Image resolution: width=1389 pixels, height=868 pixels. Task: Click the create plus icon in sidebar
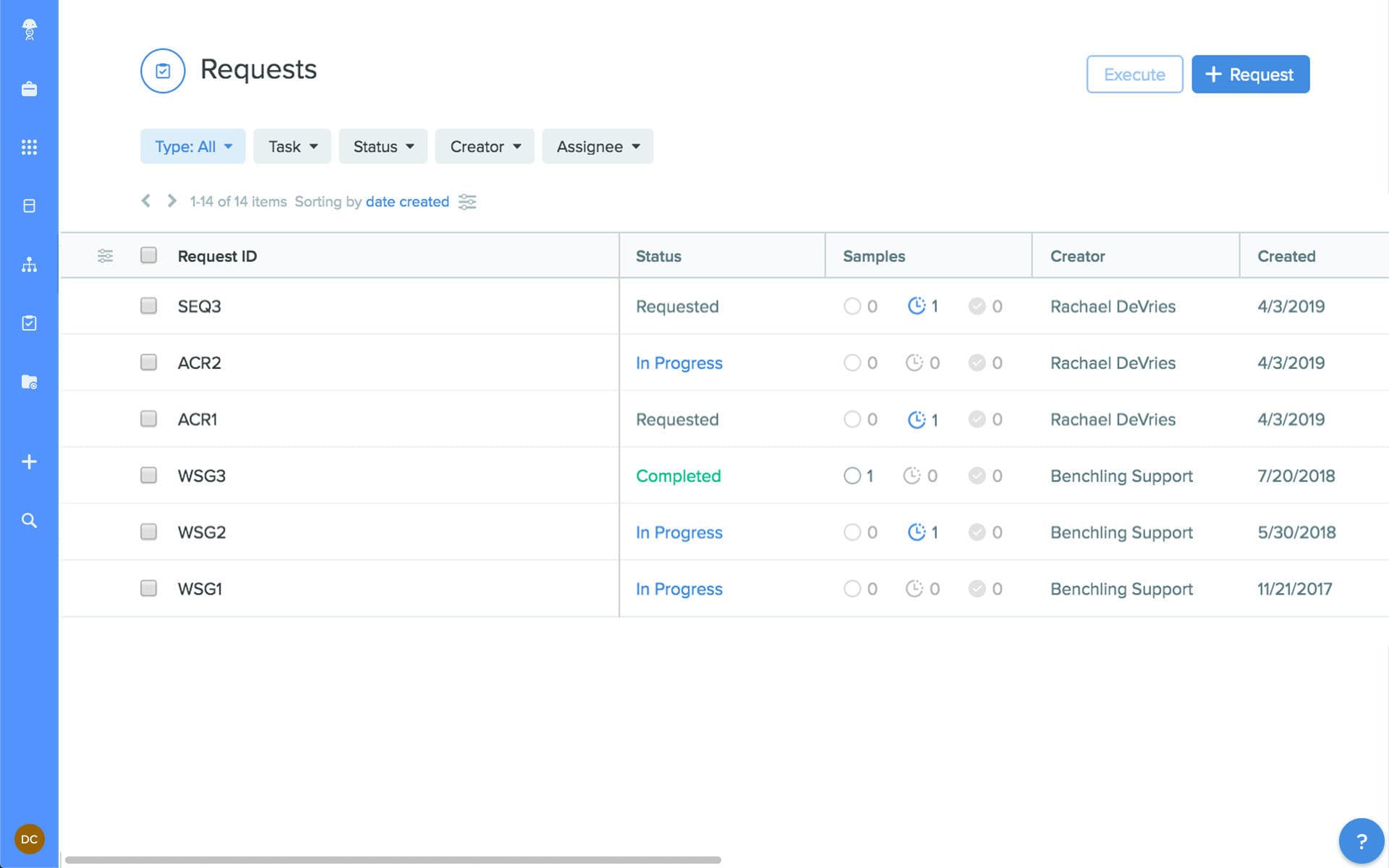tap(29, 461)
